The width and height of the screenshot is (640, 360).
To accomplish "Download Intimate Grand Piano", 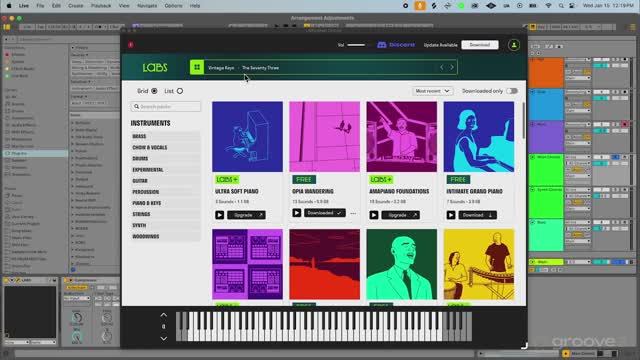I will pos(478,215).
